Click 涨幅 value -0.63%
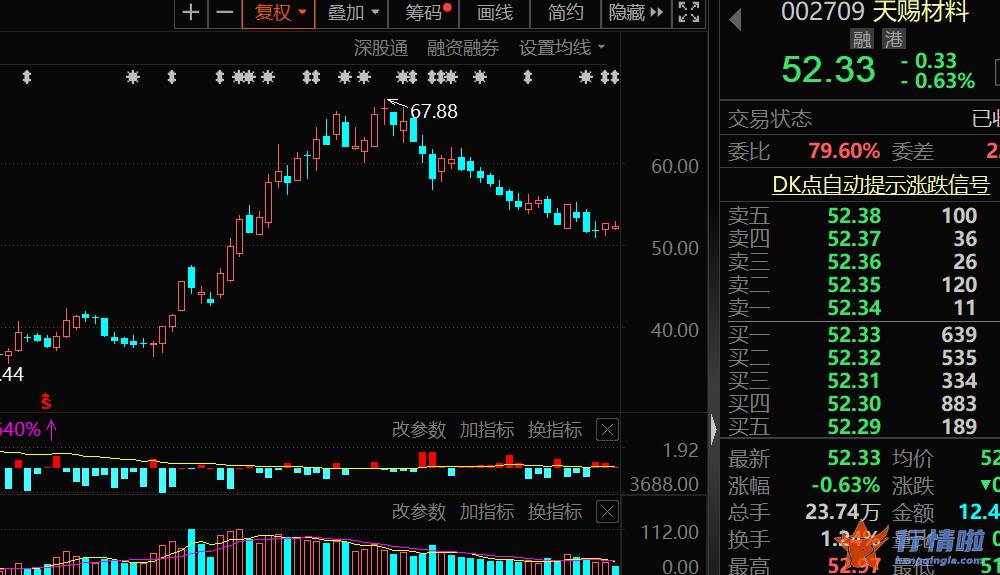The image size is (1000, 575). click(x=845, y=485)
